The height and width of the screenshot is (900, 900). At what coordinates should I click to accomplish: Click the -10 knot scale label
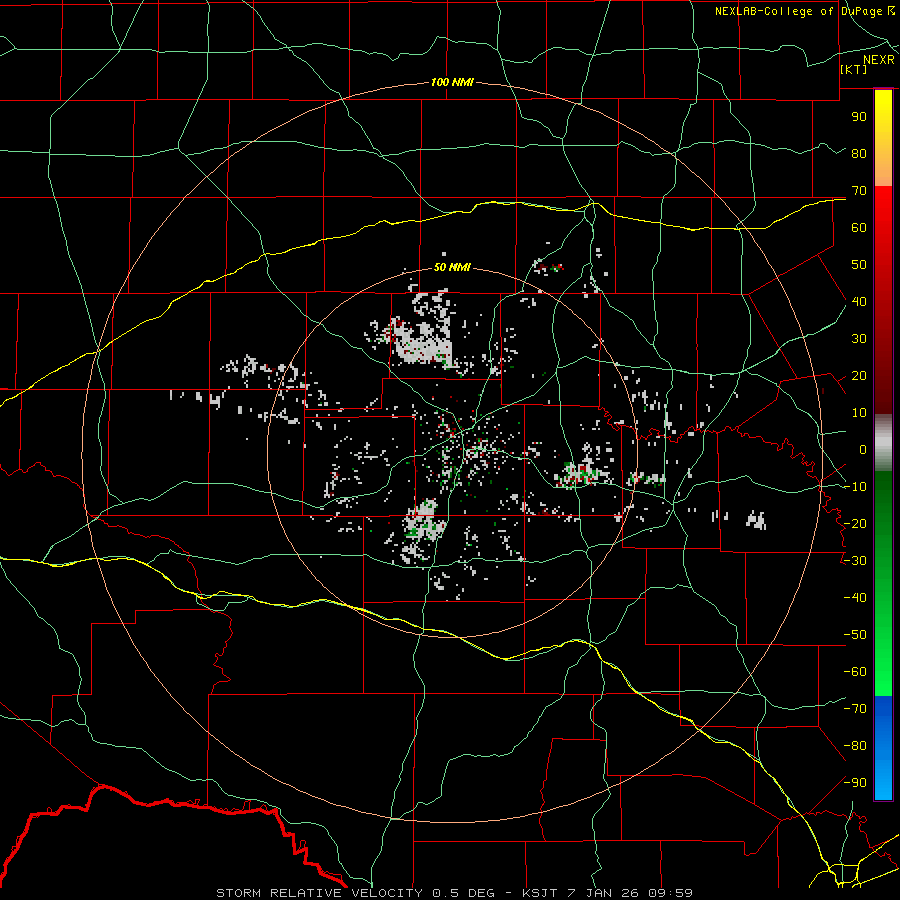[855, 487]
